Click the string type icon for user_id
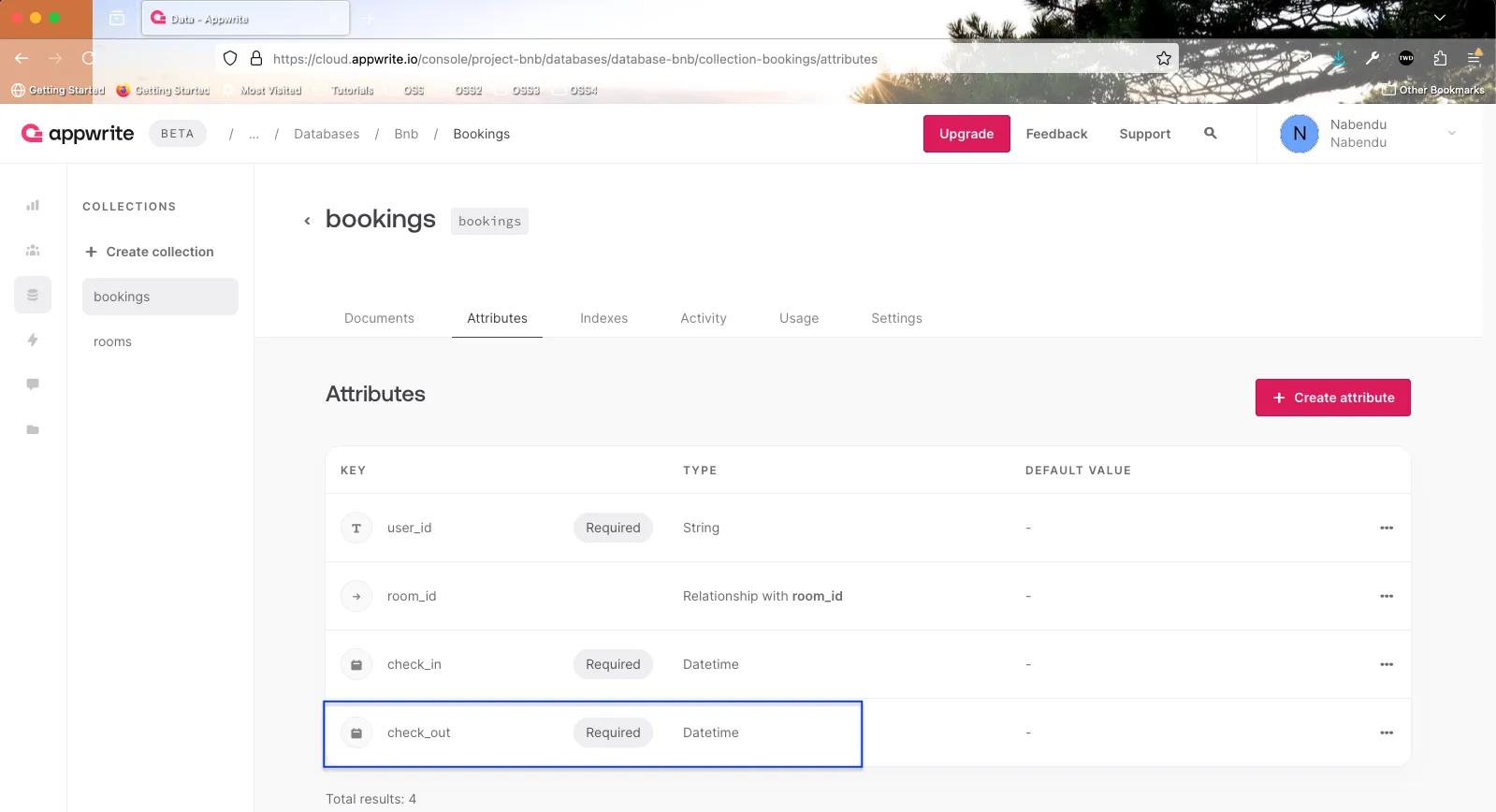 pos(356,528)
